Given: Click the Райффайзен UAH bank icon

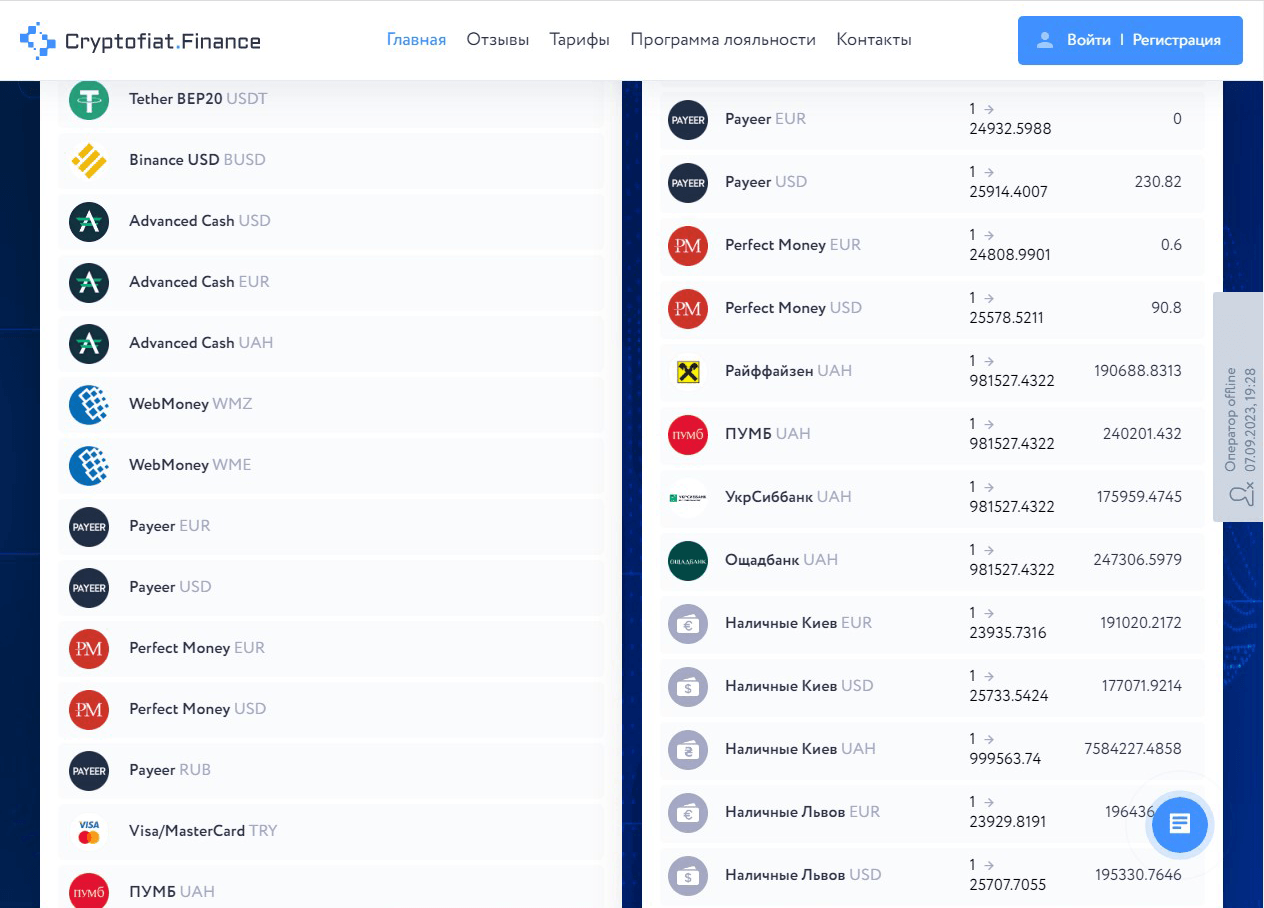Looking at the screenshot, I should [688, 371].
